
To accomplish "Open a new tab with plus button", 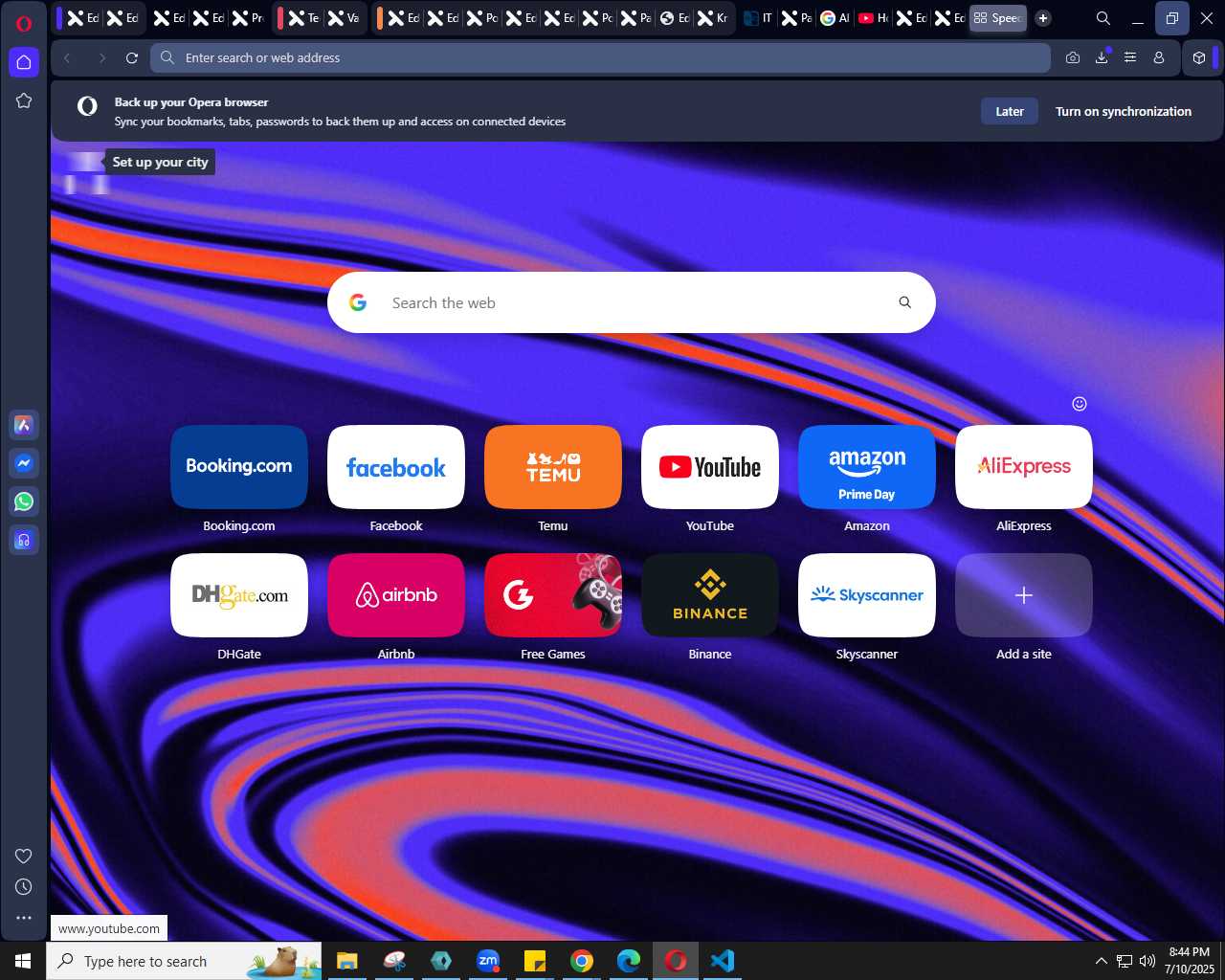I will 1043,18.
